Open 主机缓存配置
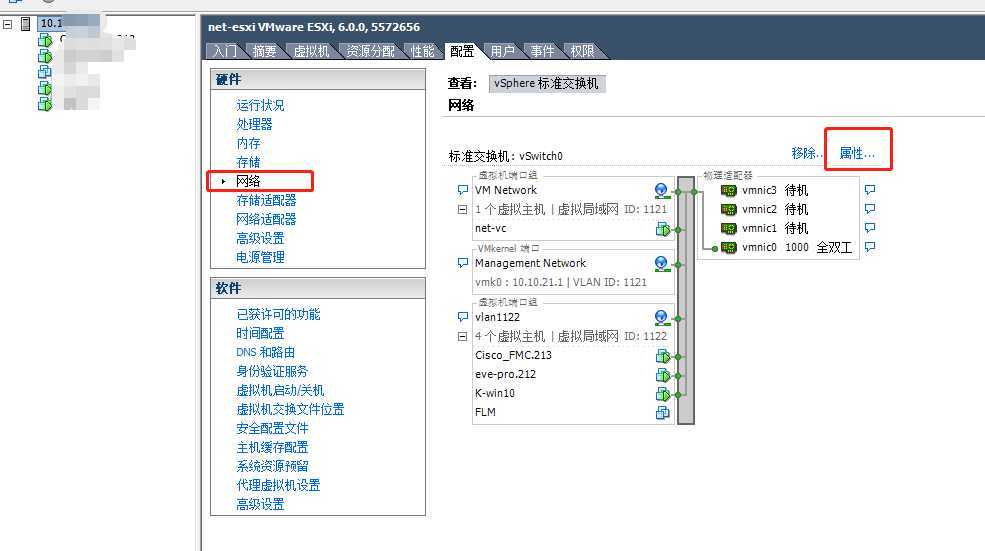Screen dimensions: 985x551 click(x=272, y=447)
